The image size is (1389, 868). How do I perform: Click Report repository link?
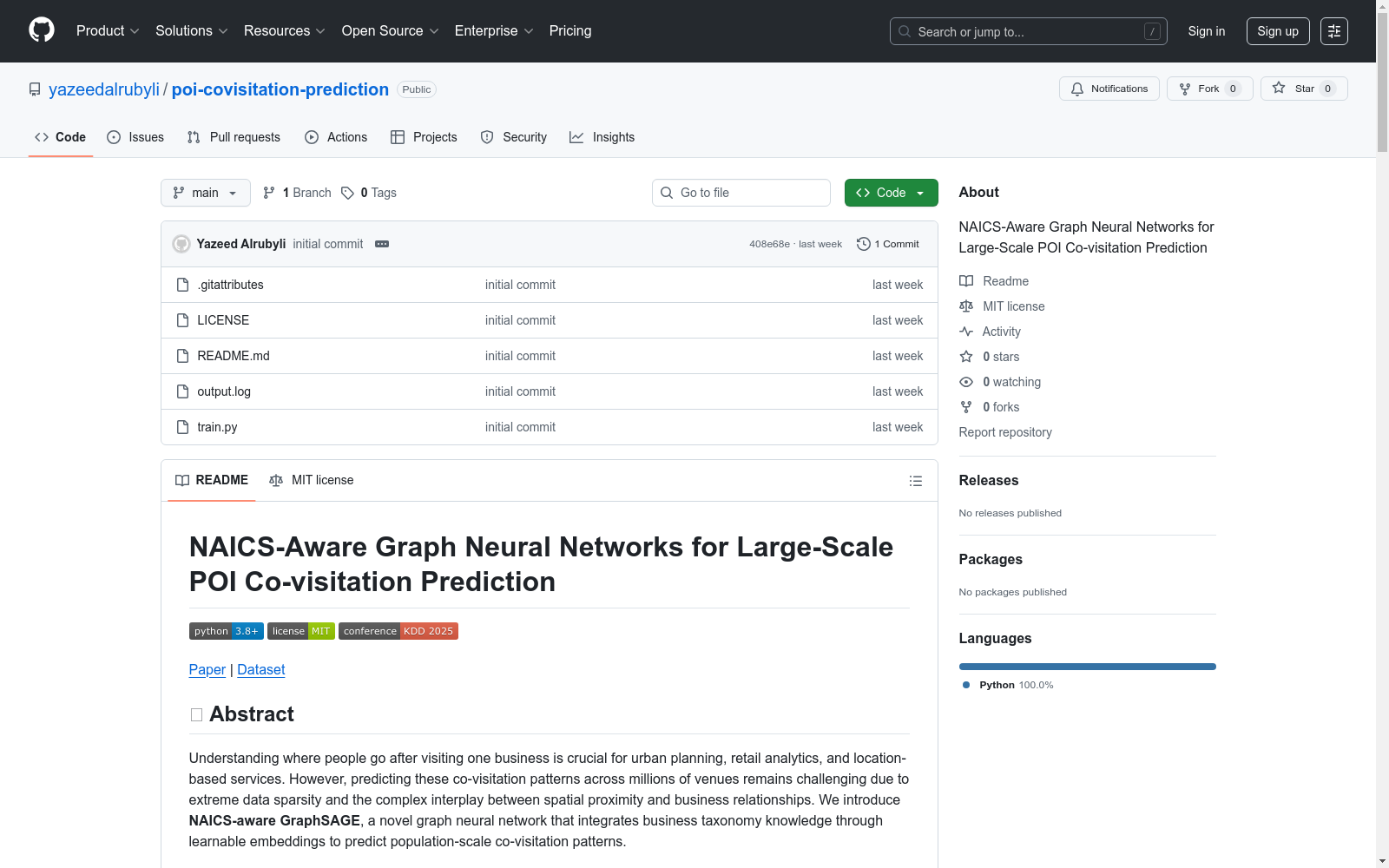pyautogui.click(x=1005, y=432)
